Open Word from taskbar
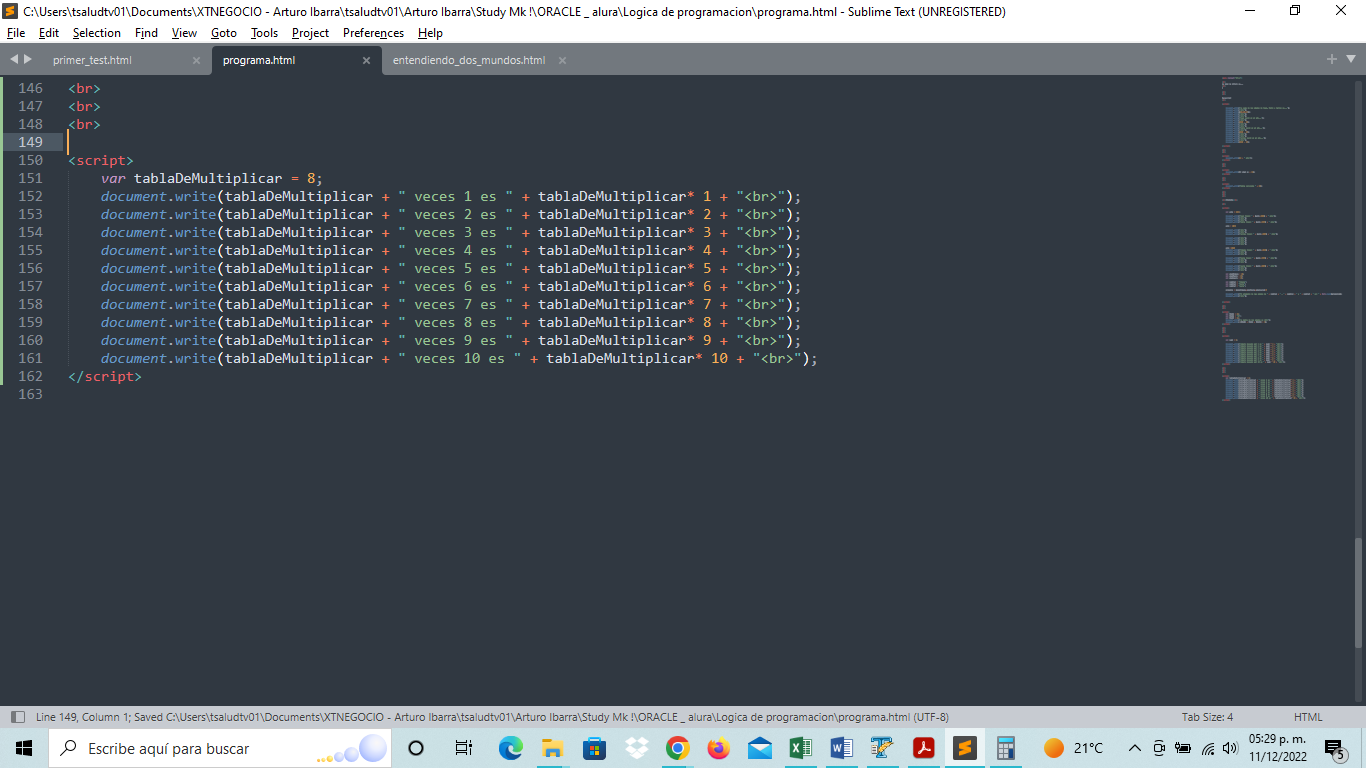Image resolution: width=1366 pixels, height=768 pixels. coord(841,748)
